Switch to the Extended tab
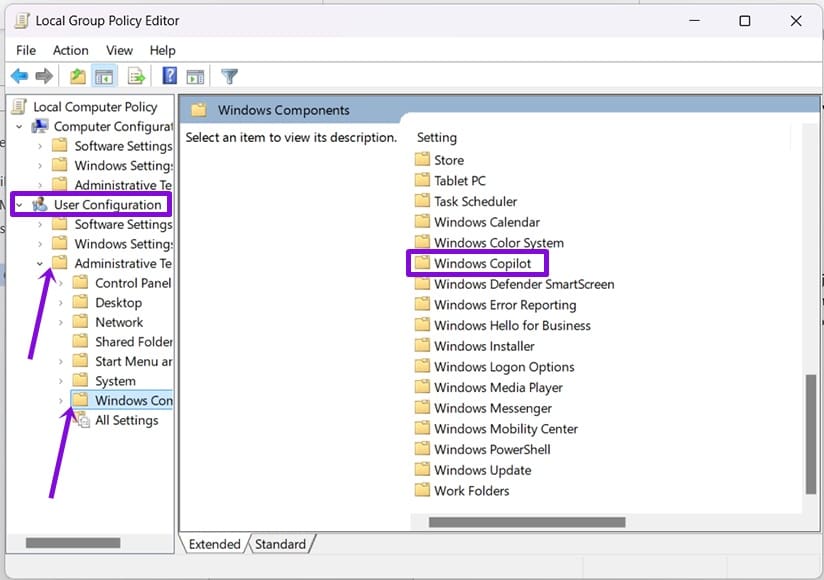This screenshot has height=580, width=824. click(x=214, y=544)
